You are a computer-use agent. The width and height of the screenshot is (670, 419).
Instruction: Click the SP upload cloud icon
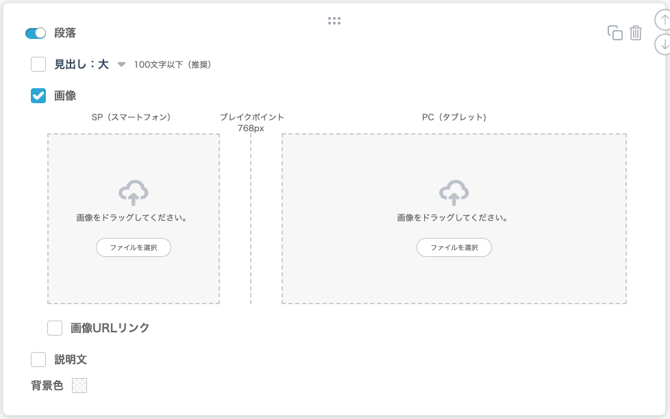(x=133, y=193)
